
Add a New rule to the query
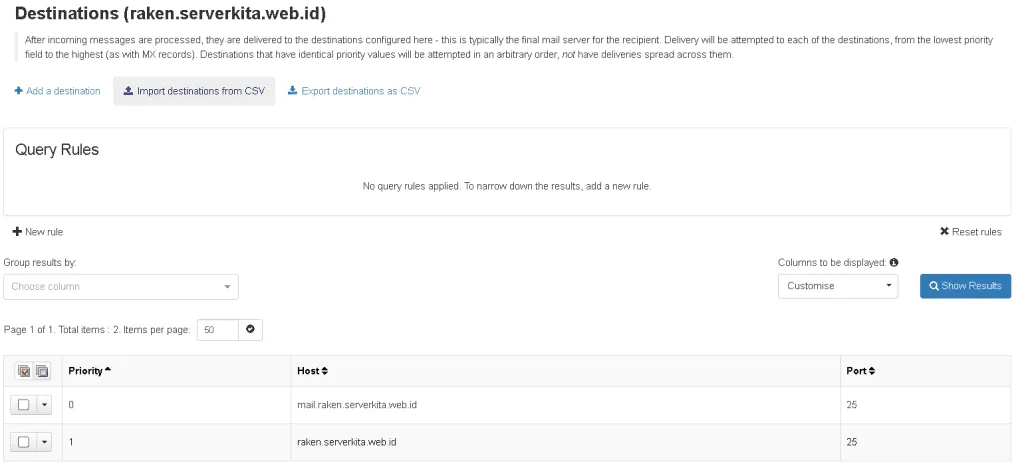[38, 232]
